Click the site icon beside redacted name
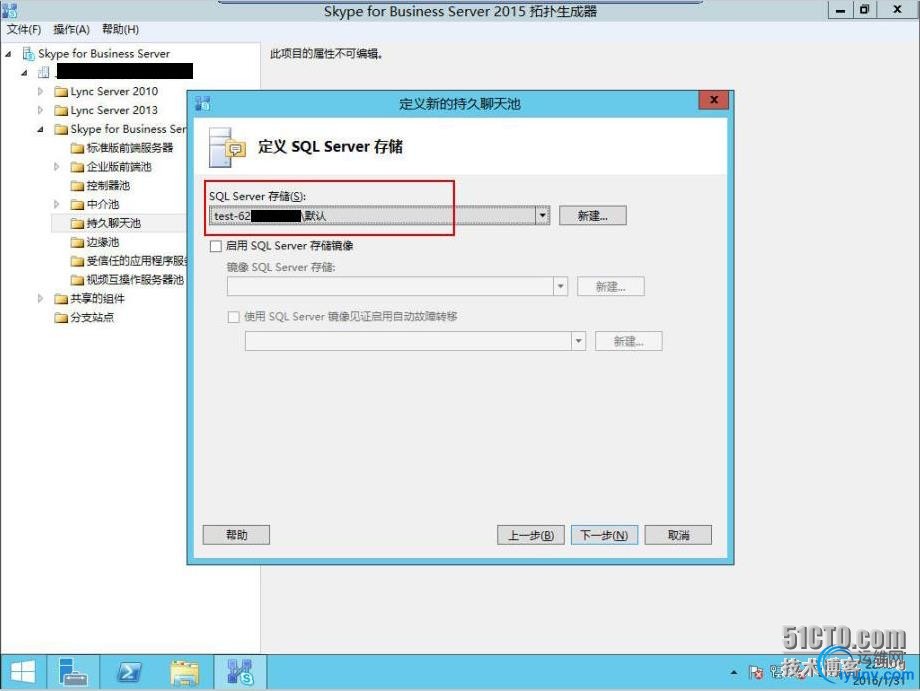Viewport: 920px width, 691px height. (43, 72)
